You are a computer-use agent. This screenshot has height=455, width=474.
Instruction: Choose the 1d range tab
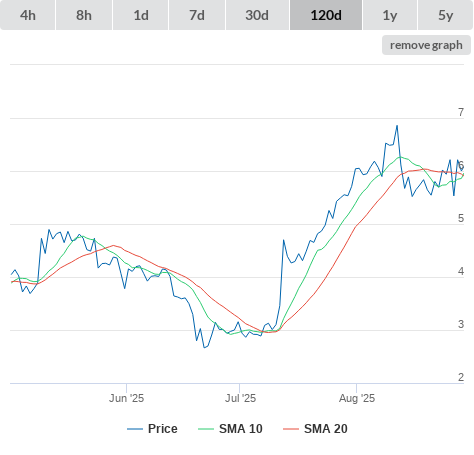141,15
